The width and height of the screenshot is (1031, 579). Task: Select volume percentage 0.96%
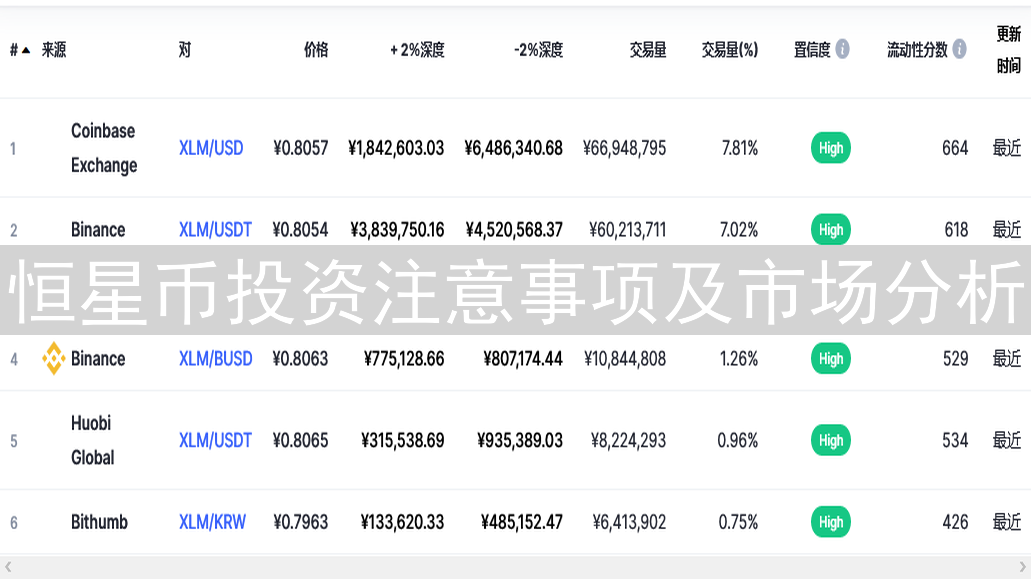[738, 440]
